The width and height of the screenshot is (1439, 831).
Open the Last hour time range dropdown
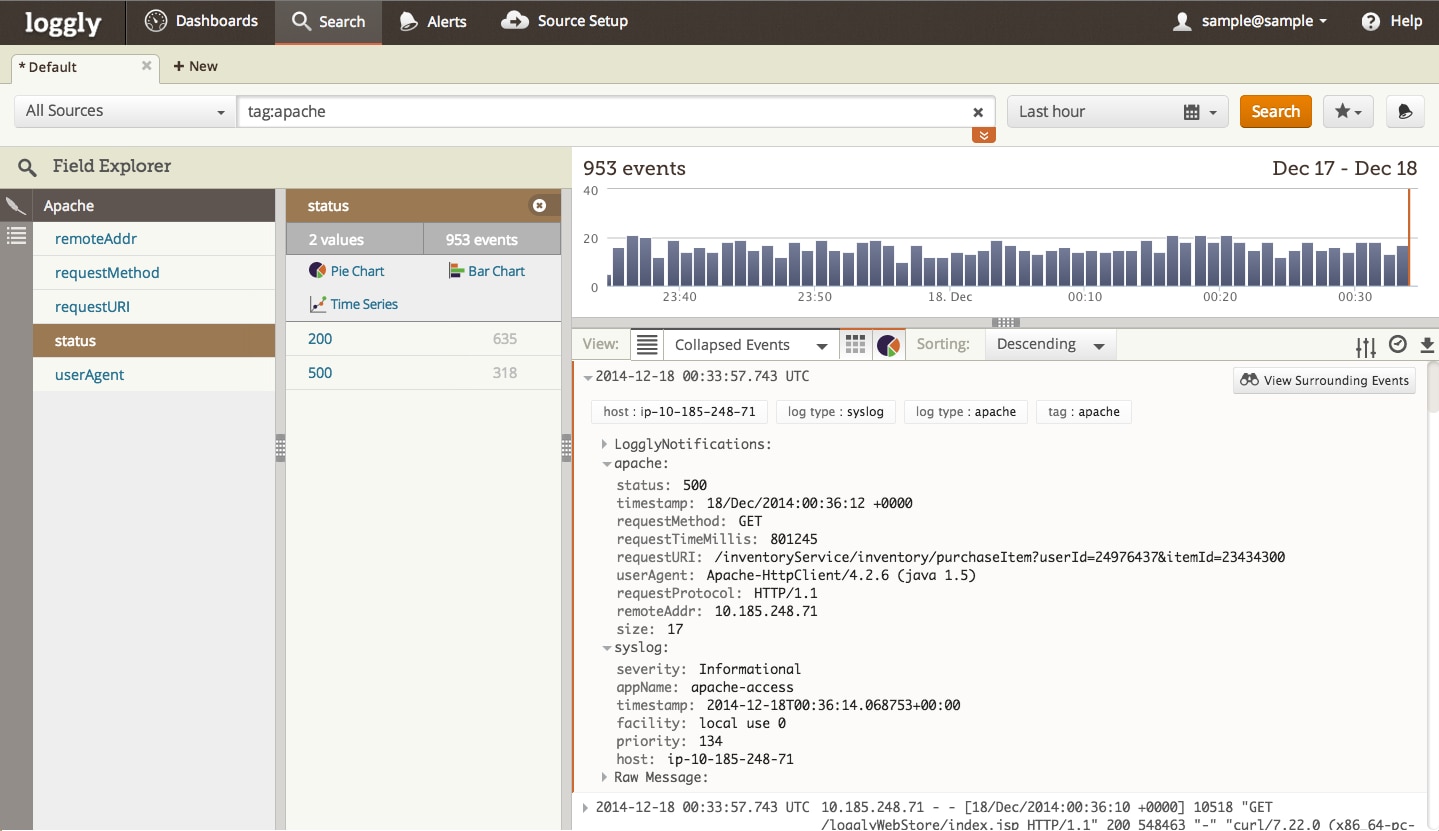click(x=1117, y=112)
